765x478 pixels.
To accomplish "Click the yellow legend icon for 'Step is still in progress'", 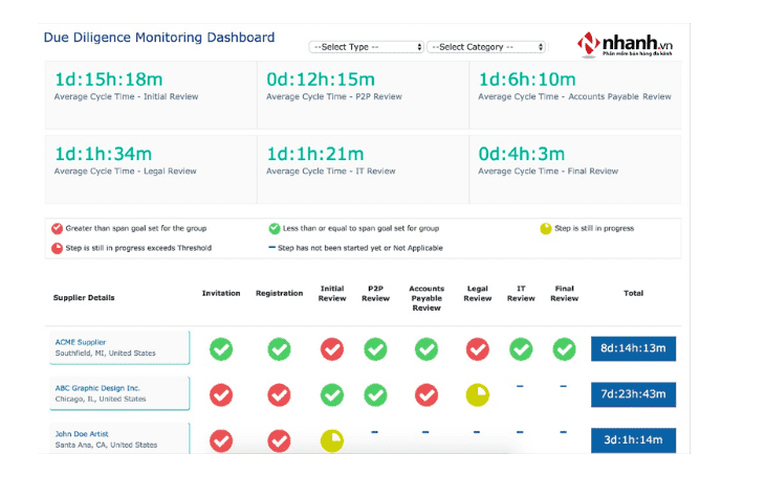I will 546,228.
